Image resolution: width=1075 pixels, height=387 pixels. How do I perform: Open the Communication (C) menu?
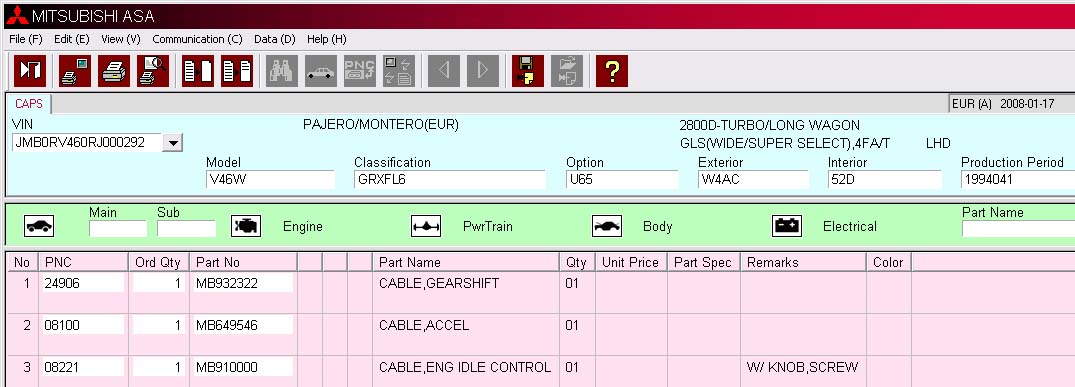click(x=197, y=39)
